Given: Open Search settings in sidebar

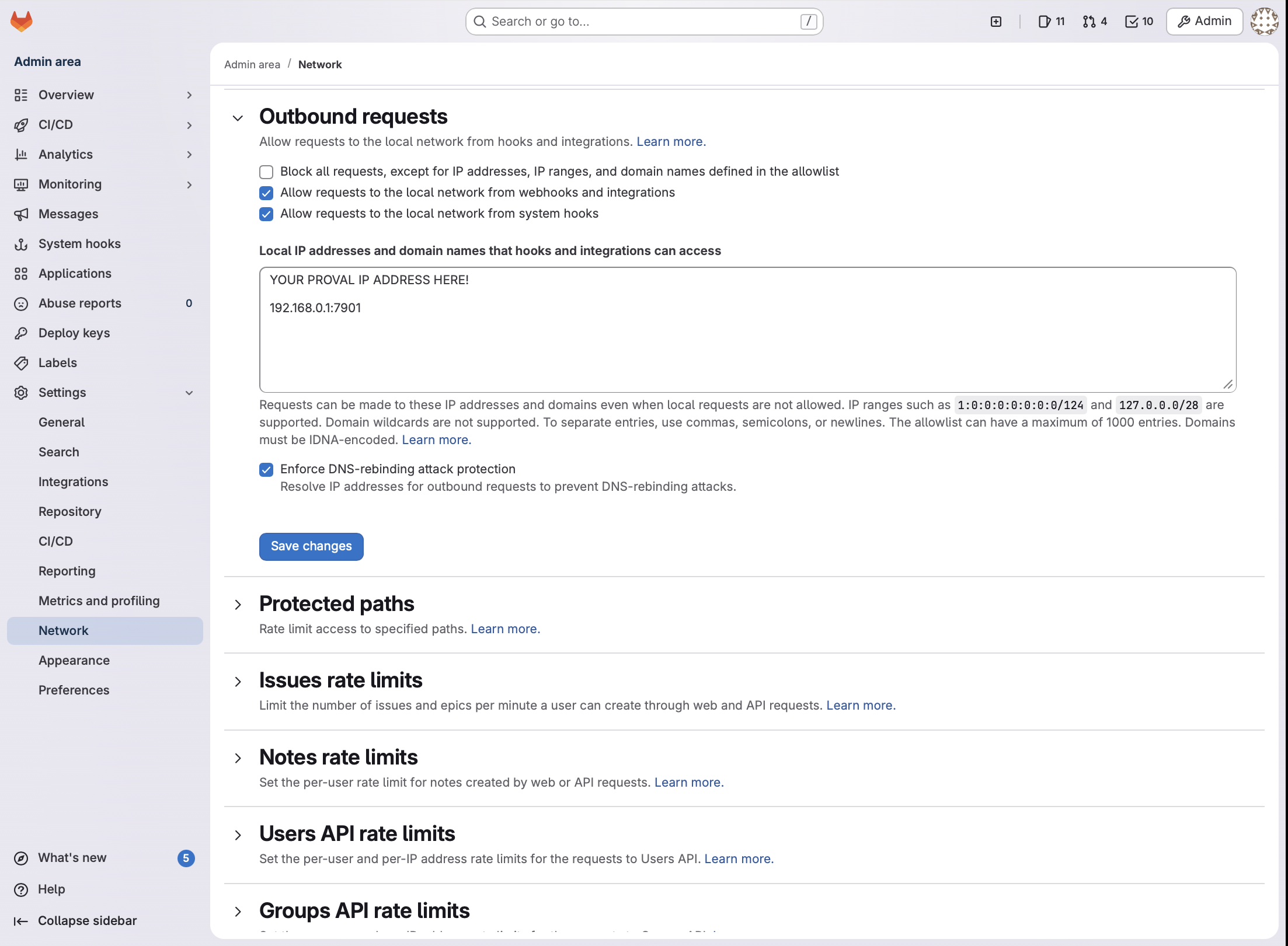Looking at the screenshot, I should 105,452.
